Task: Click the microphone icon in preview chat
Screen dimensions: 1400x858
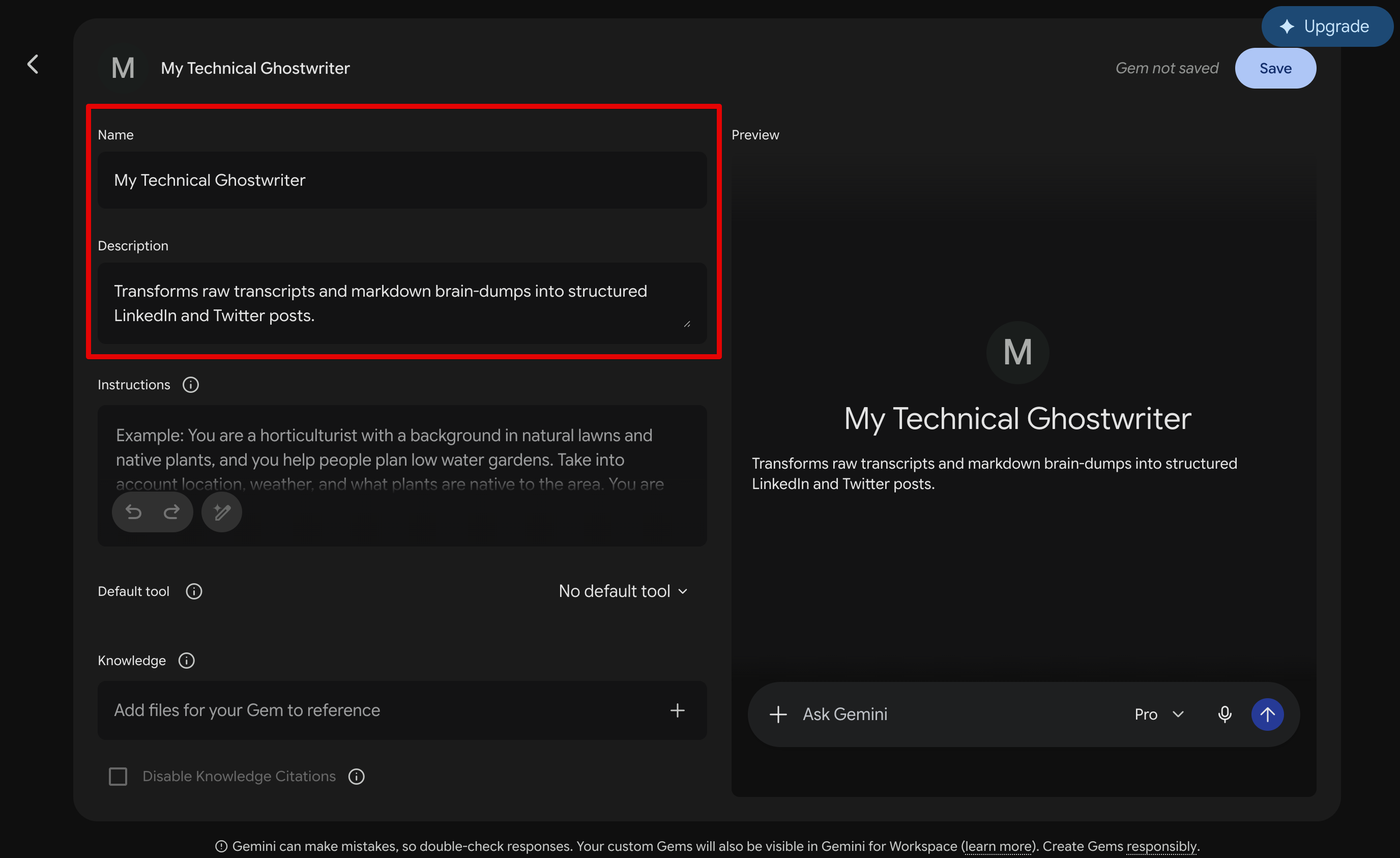Action: point(1225,714)
